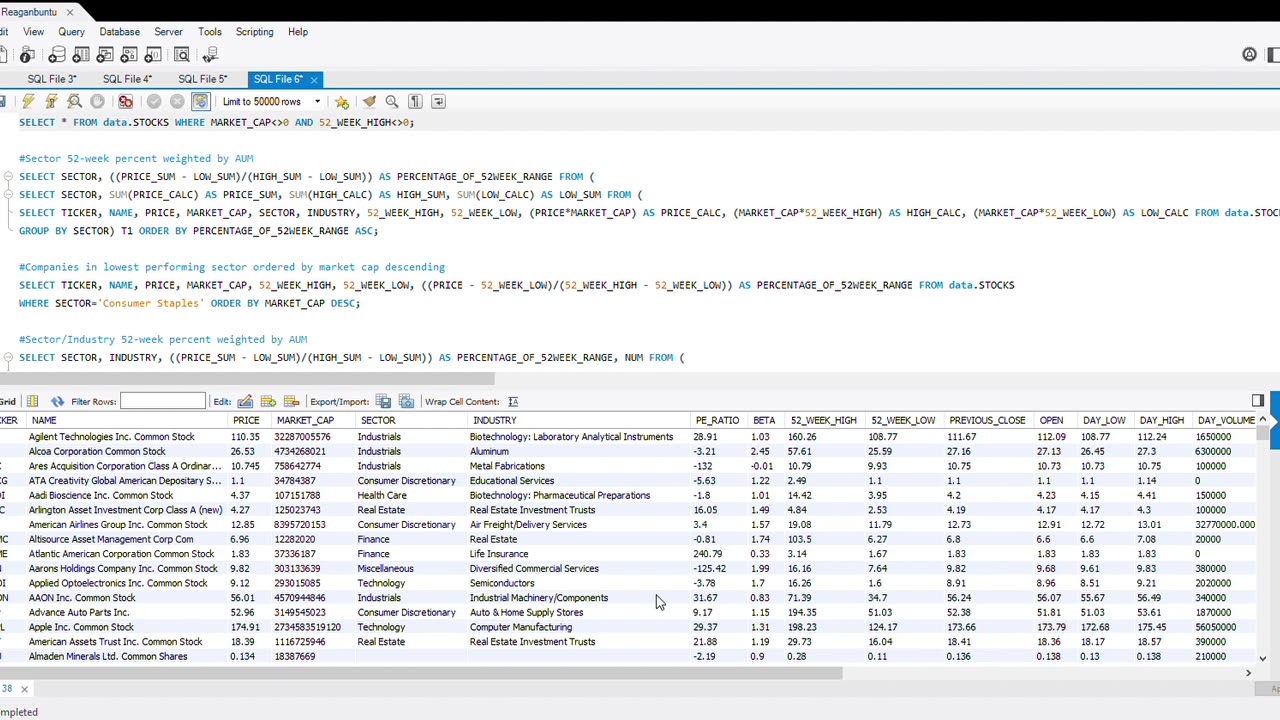The image size is (1280, 720).
Task: Click into the Filter Rows input field
Action: [162, 402]
